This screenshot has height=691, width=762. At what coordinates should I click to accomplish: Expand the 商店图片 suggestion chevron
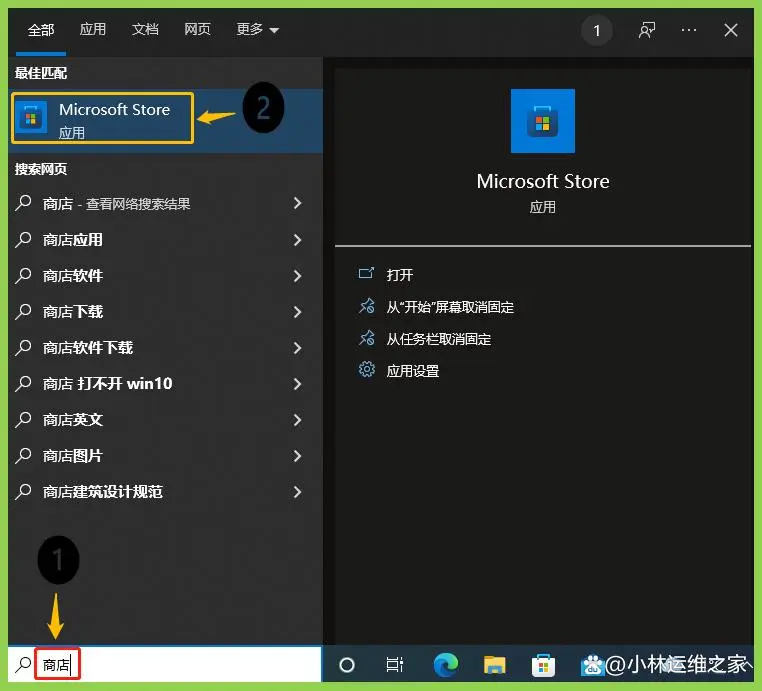[x=297, y=455]
